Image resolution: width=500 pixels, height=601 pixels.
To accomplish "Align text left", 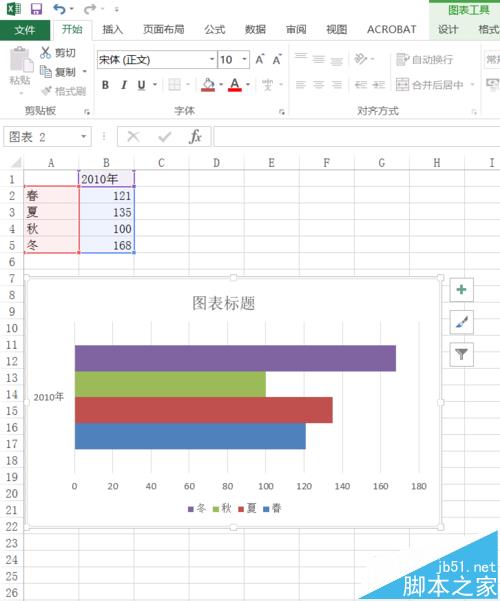I will pyautogui.click(x=301, y=85).
